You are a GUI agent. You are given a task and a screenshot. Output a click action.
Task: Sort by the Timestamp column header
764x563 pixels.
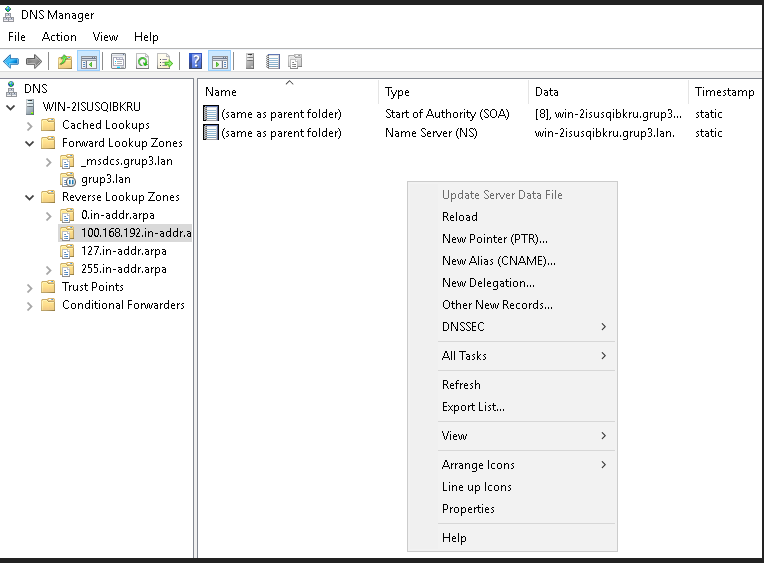(725, 92)
